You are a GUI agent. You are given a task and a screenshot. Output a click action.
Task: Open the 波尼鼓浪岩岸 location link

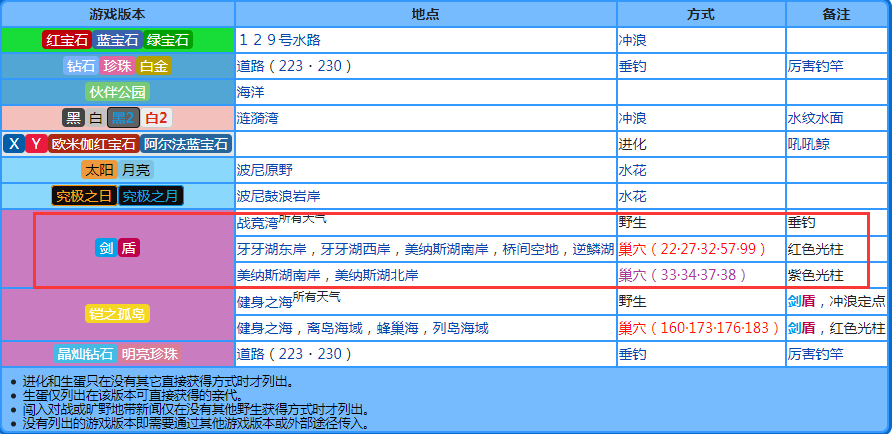279,196
